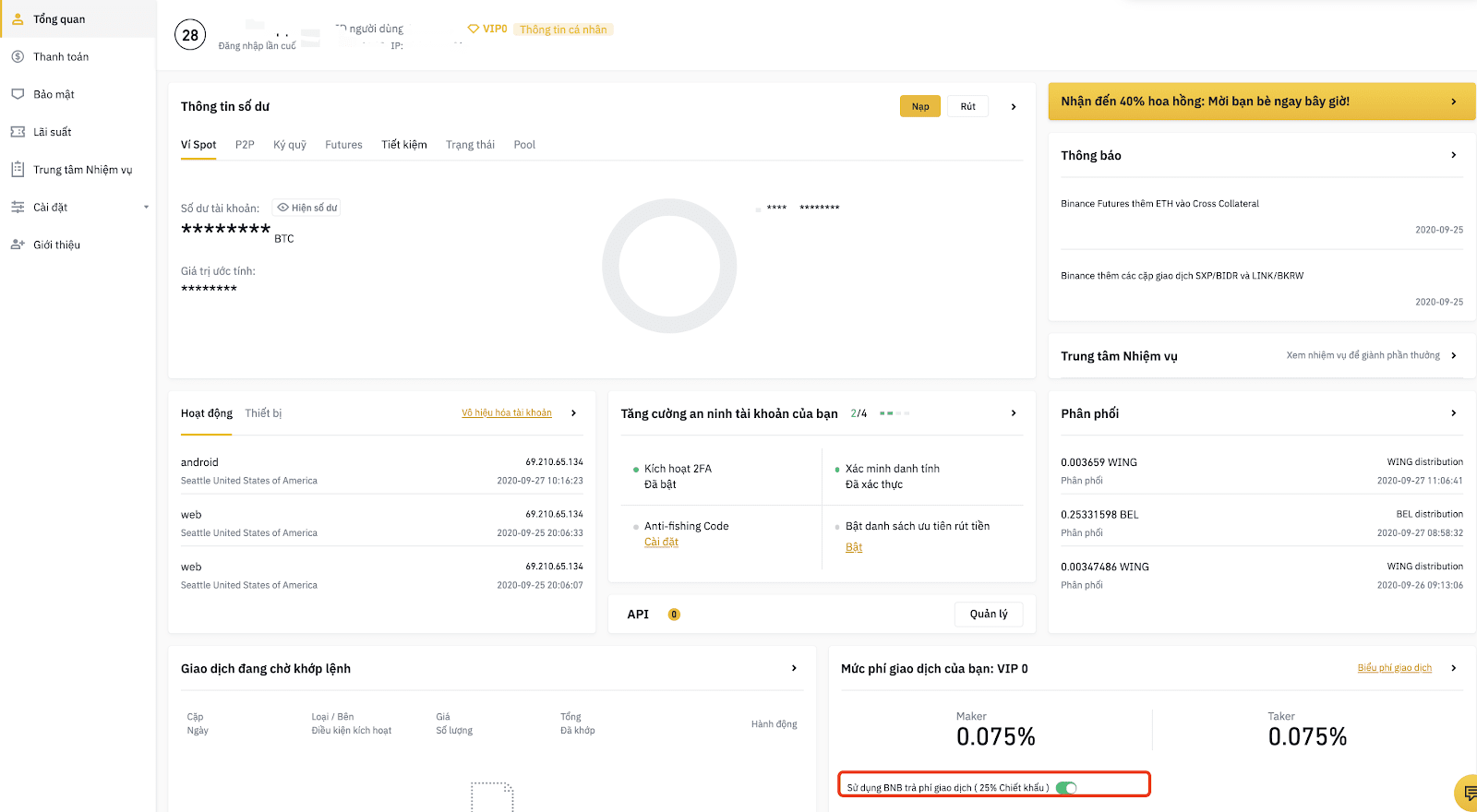Expand Phân phối panel chevron

pos(1454,412)
